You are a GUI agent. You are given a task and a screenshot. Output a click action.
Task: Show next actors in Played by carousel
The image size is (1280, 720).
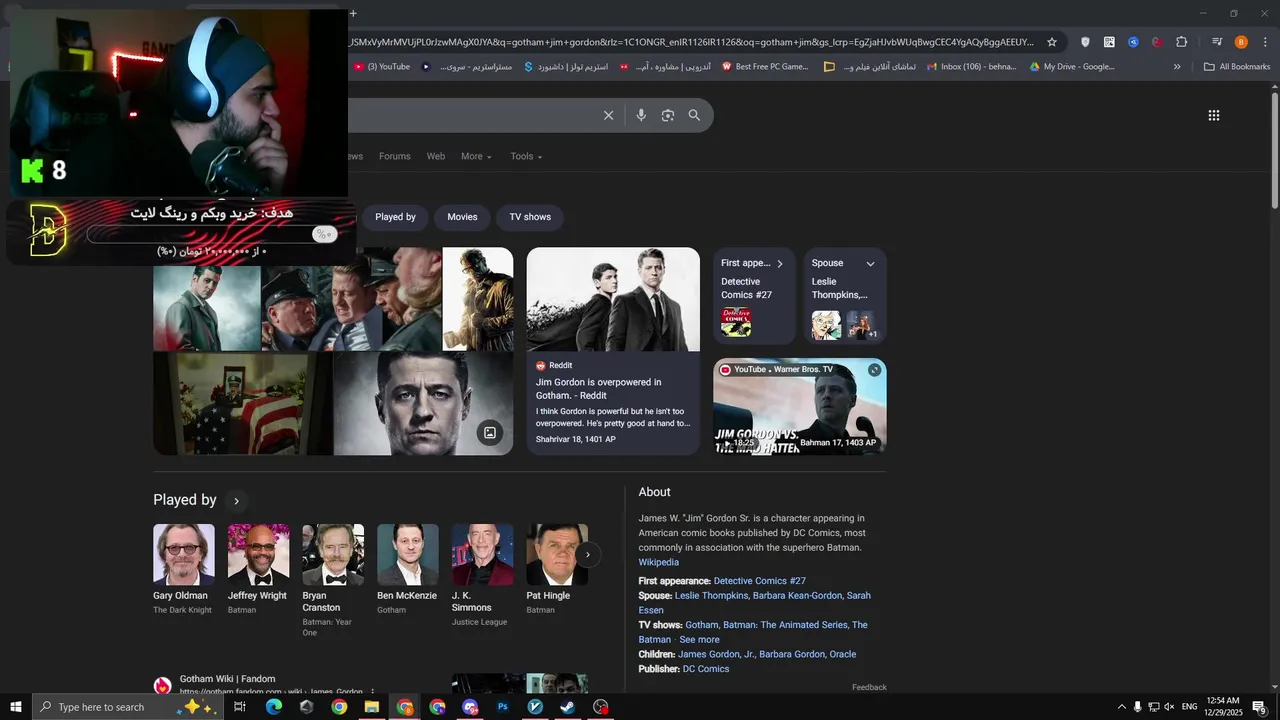point(588,555)
